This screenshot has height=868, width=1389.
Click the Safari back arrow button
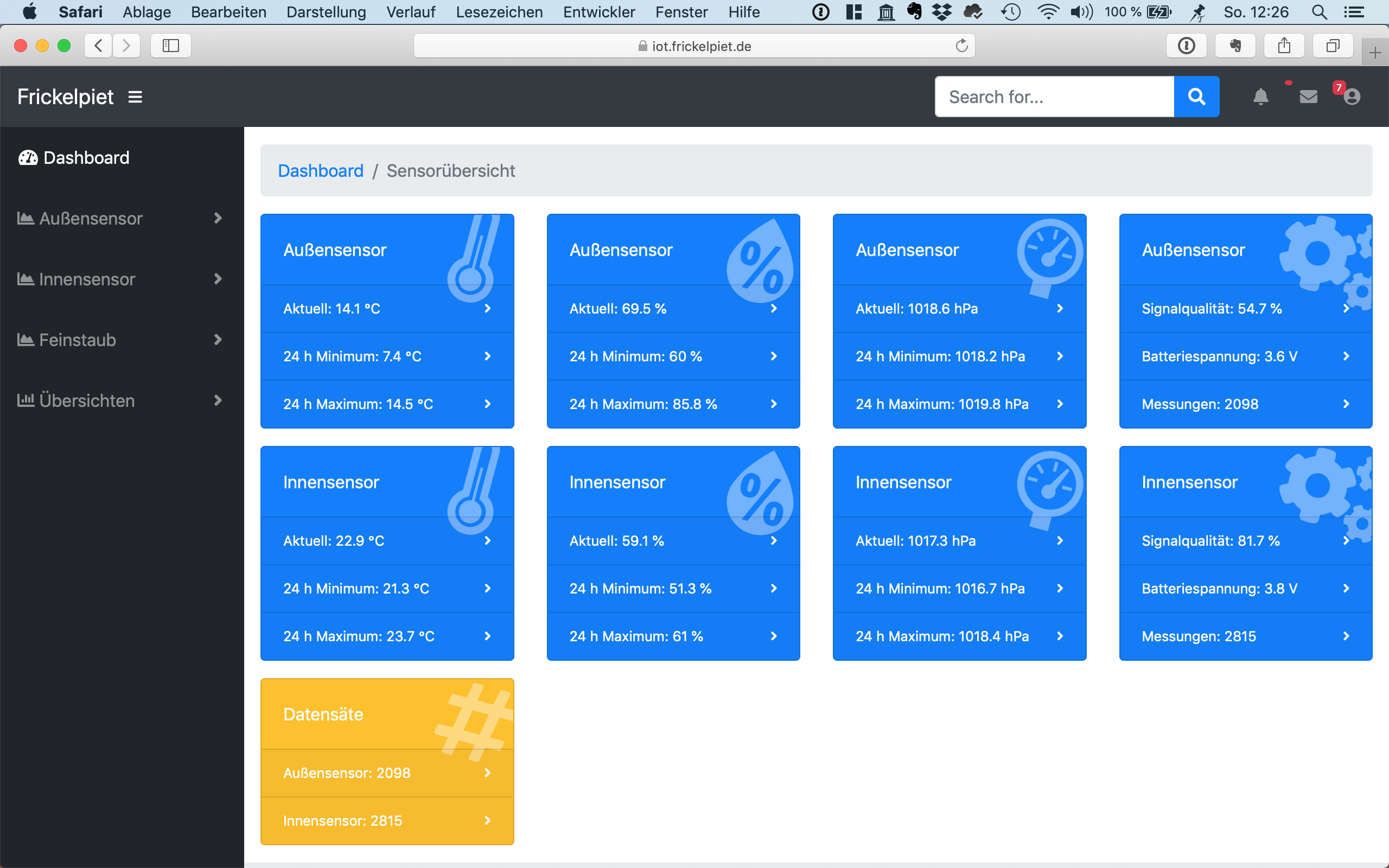99,46
